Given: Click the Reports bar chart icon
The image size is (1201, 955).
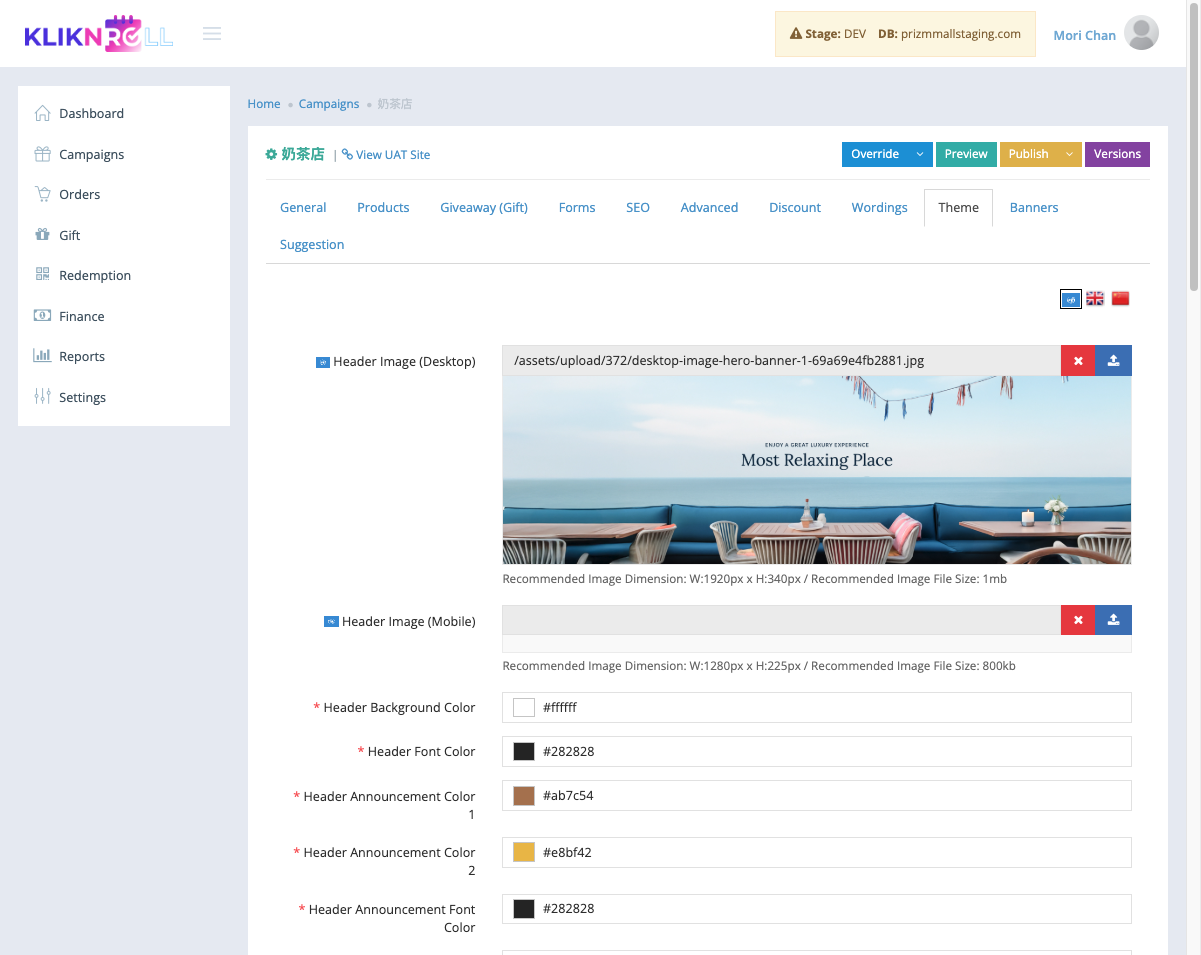Looking at the screenshot, I should (42, 356).
